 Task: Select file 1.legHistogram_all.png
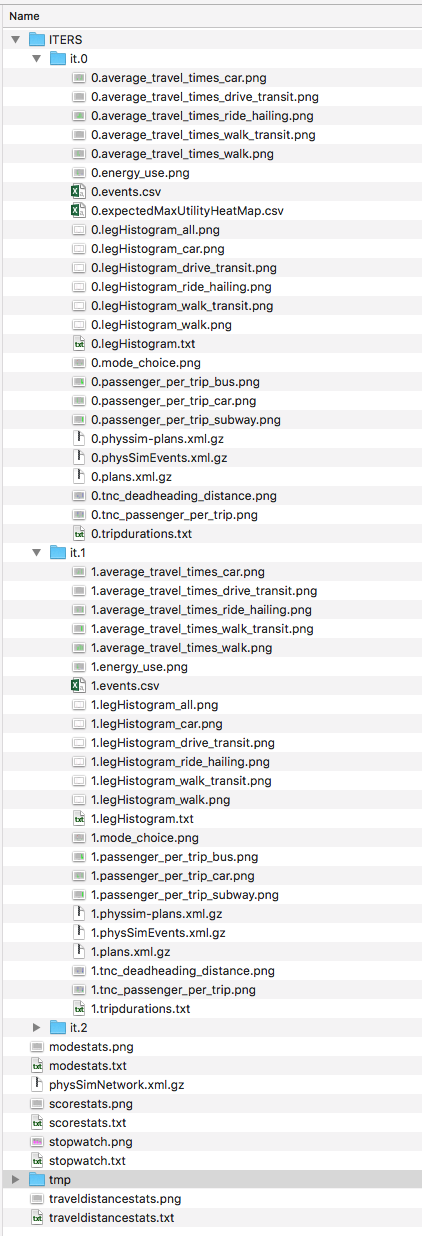click(154, 705)
